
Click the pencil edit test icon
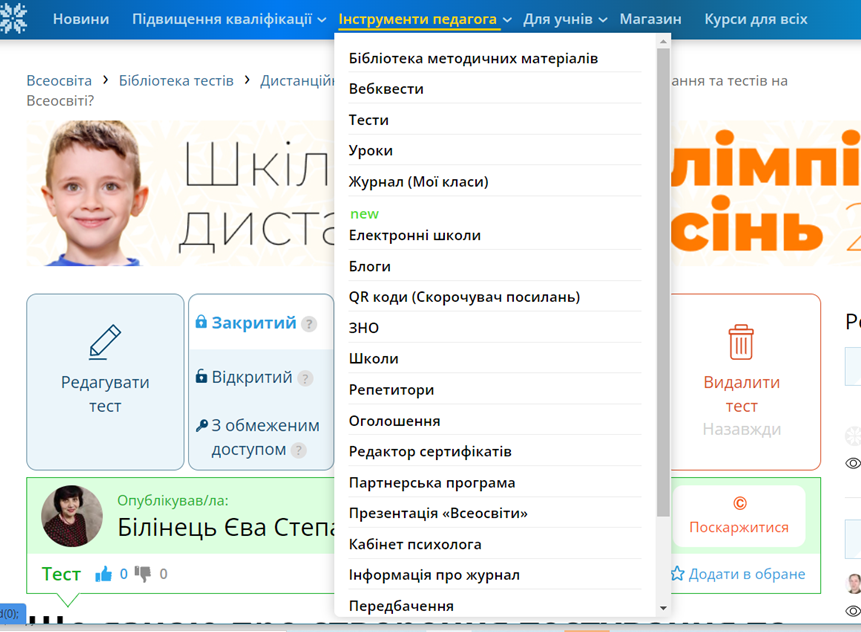click(105, 342)
